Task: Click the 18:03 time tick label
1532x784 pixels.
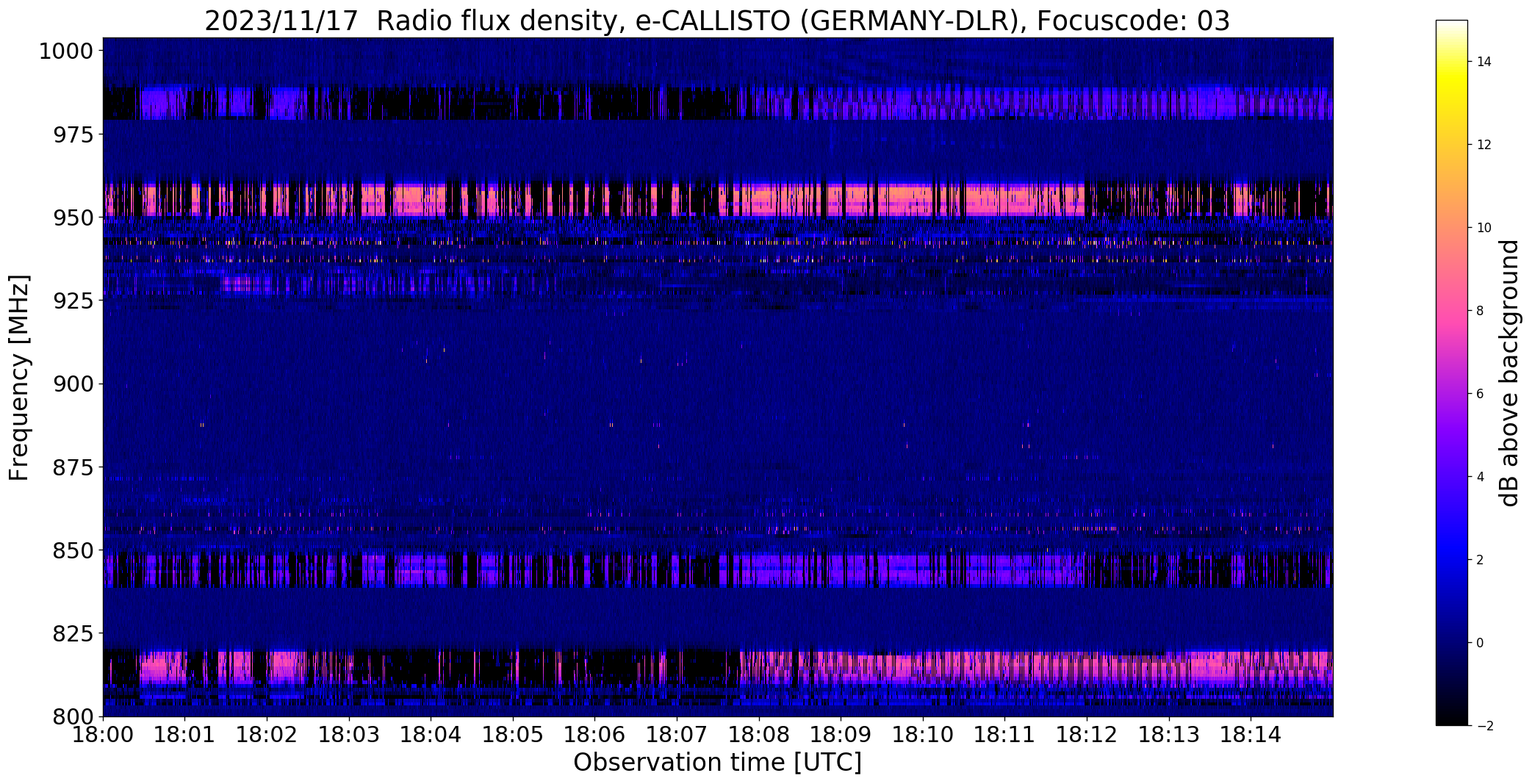Action: [x=349, y=735]
